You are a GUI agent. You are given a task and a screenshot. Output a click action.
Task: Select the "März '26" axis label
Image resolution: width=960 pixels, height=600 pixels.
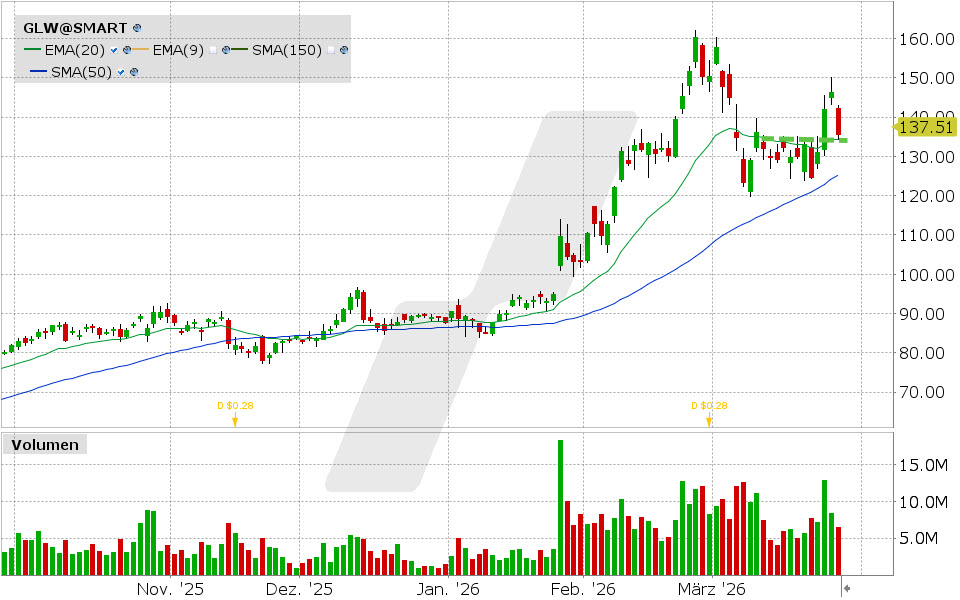click(x=713, y=590)
